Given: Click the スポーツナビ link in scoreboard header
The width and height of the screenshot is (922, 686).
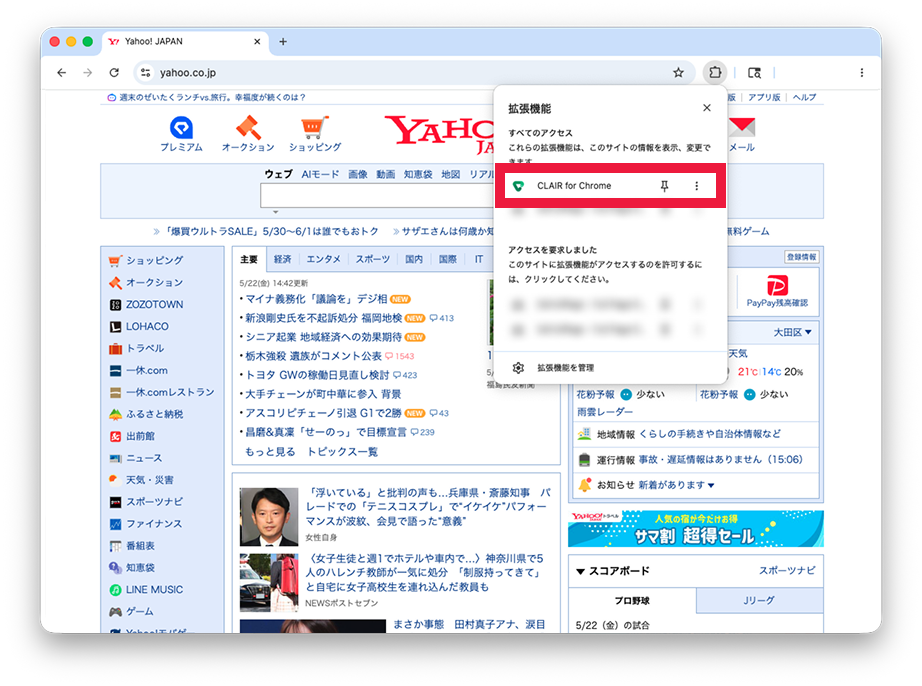Looking at the screenshot, I should point(787,571).
